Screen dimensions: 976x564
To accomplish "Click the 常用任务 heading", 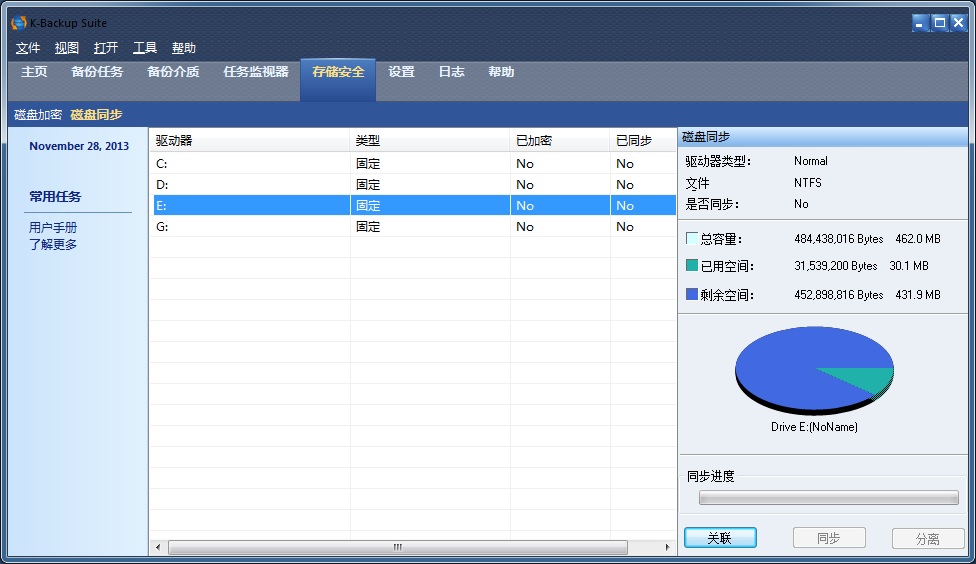I will (55, 197).
